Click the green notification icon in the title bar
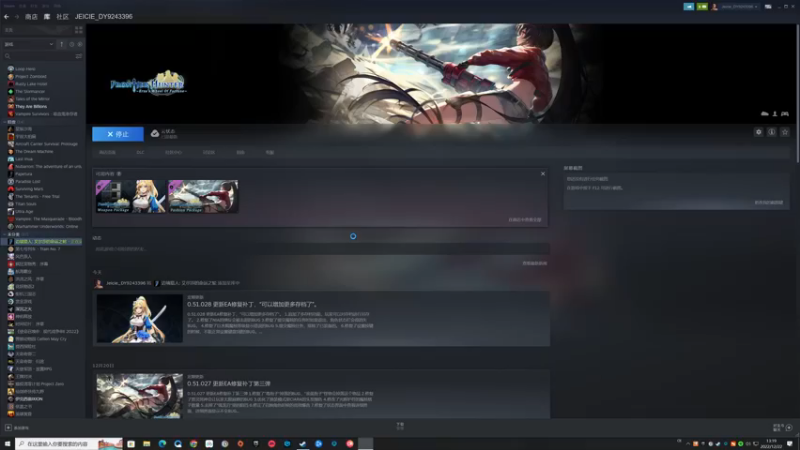Screen dimensions: 800x450 (x=702, y=7)
